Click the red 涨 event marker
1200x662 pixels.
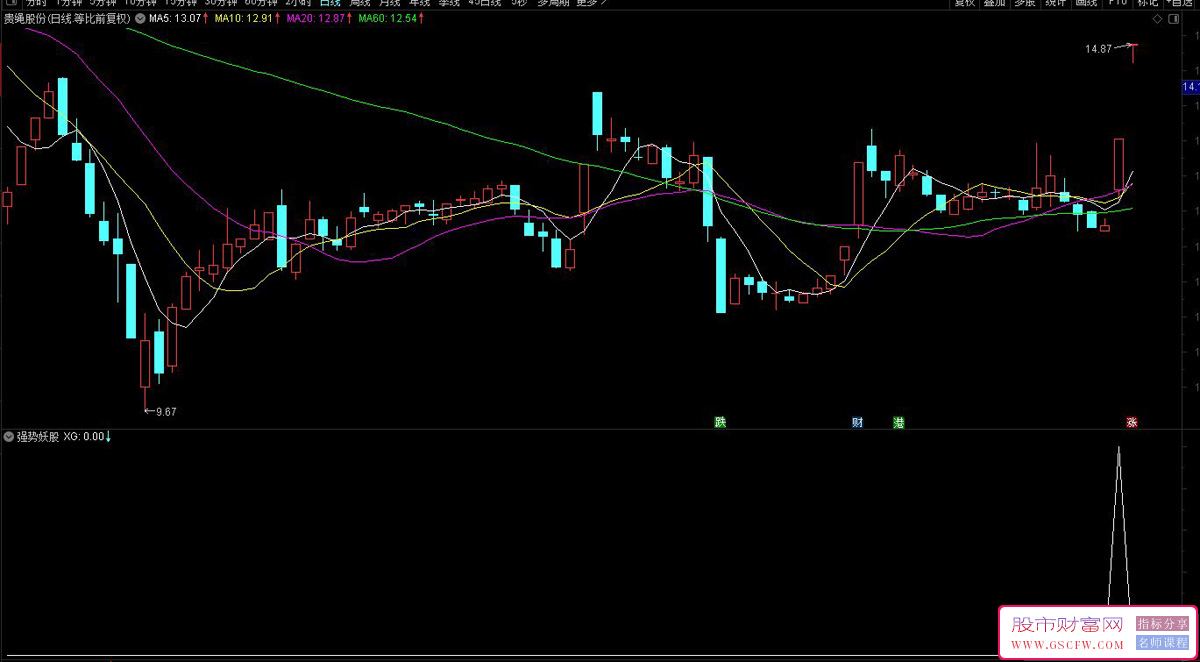tap(1132, 422)
